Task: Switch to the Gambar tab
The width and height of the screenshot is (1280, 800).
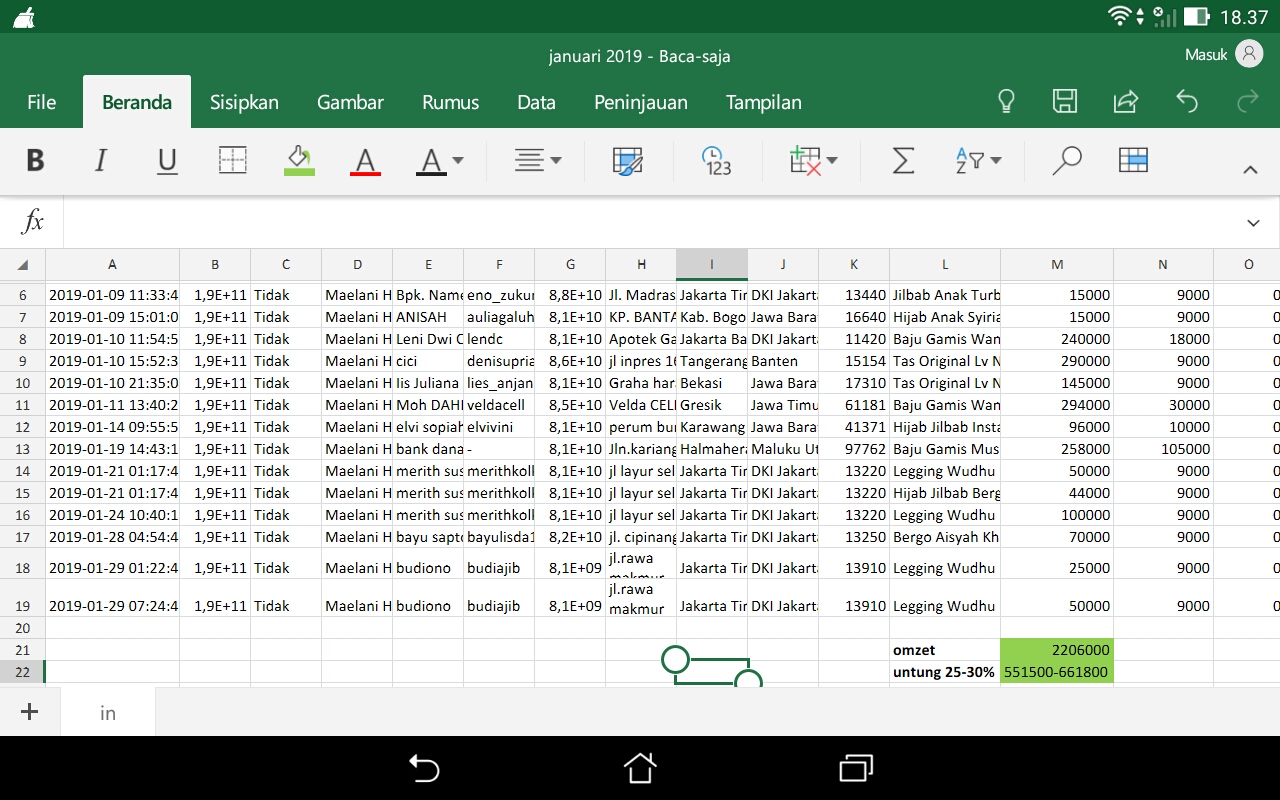Action: point(350,102)
